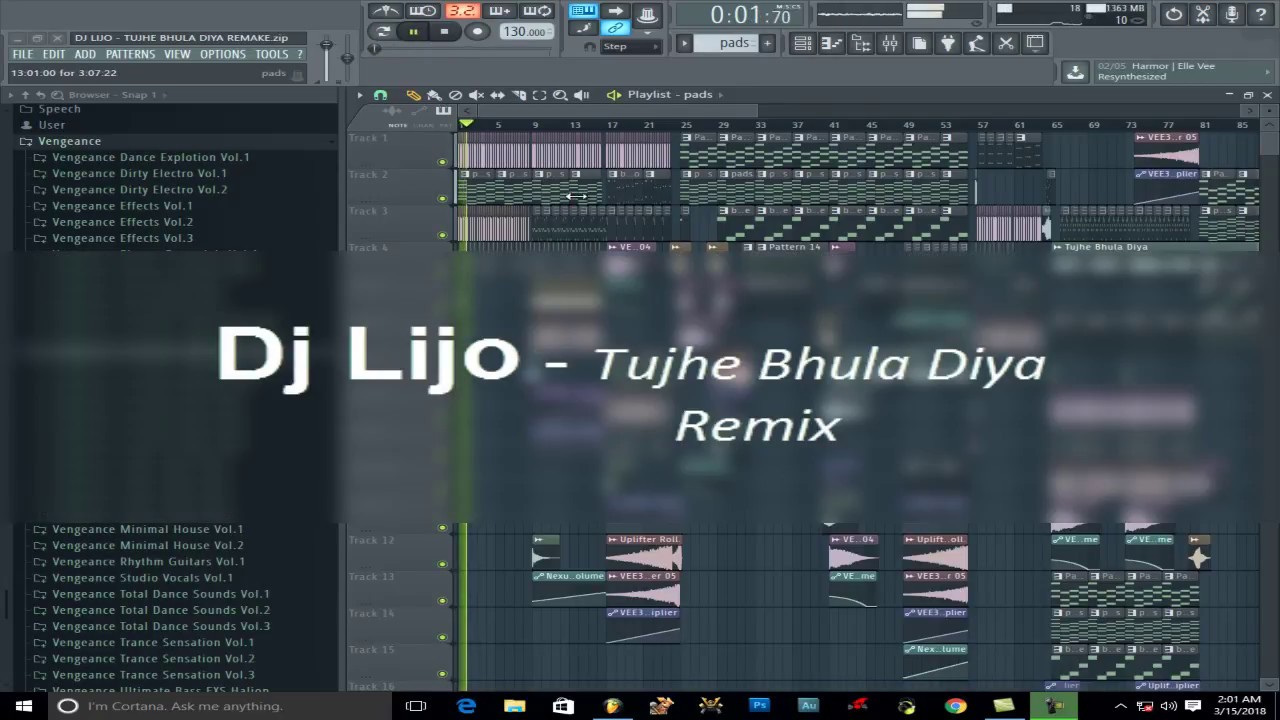Open the download news panel icon
The image size is (1280, 720).
pyautogui.click(x=1076, y=72)
